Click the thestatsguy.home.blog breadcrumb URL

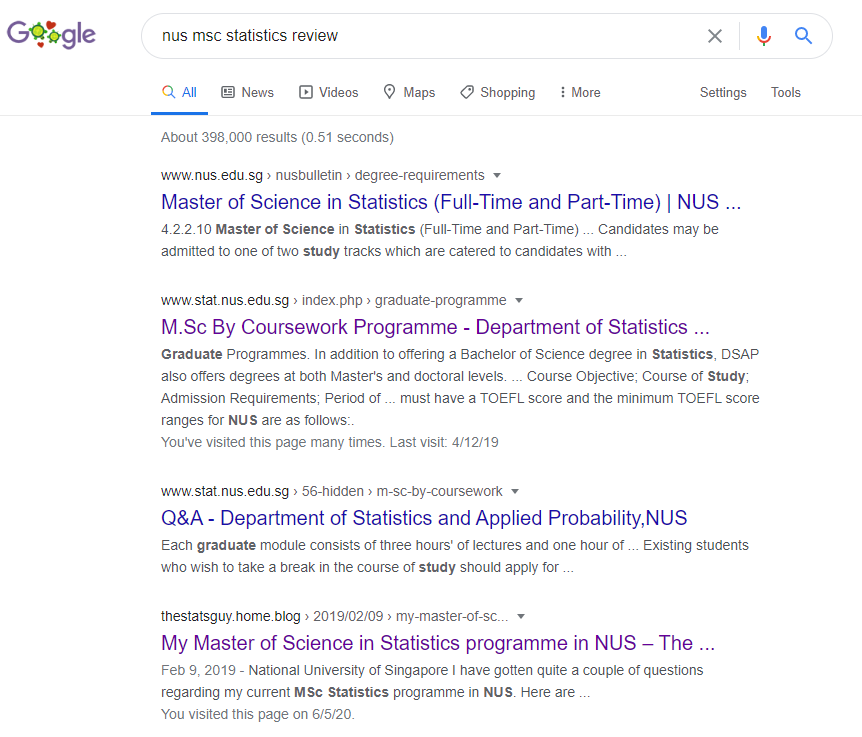(335, 616)
